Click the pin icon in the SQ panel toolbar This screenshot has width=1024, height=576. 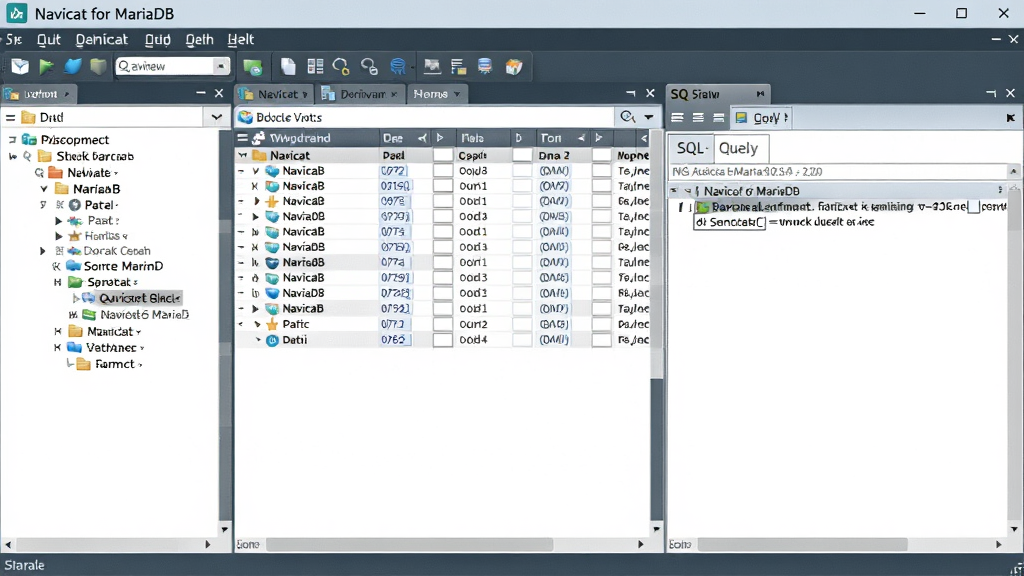pos(1010,118)
